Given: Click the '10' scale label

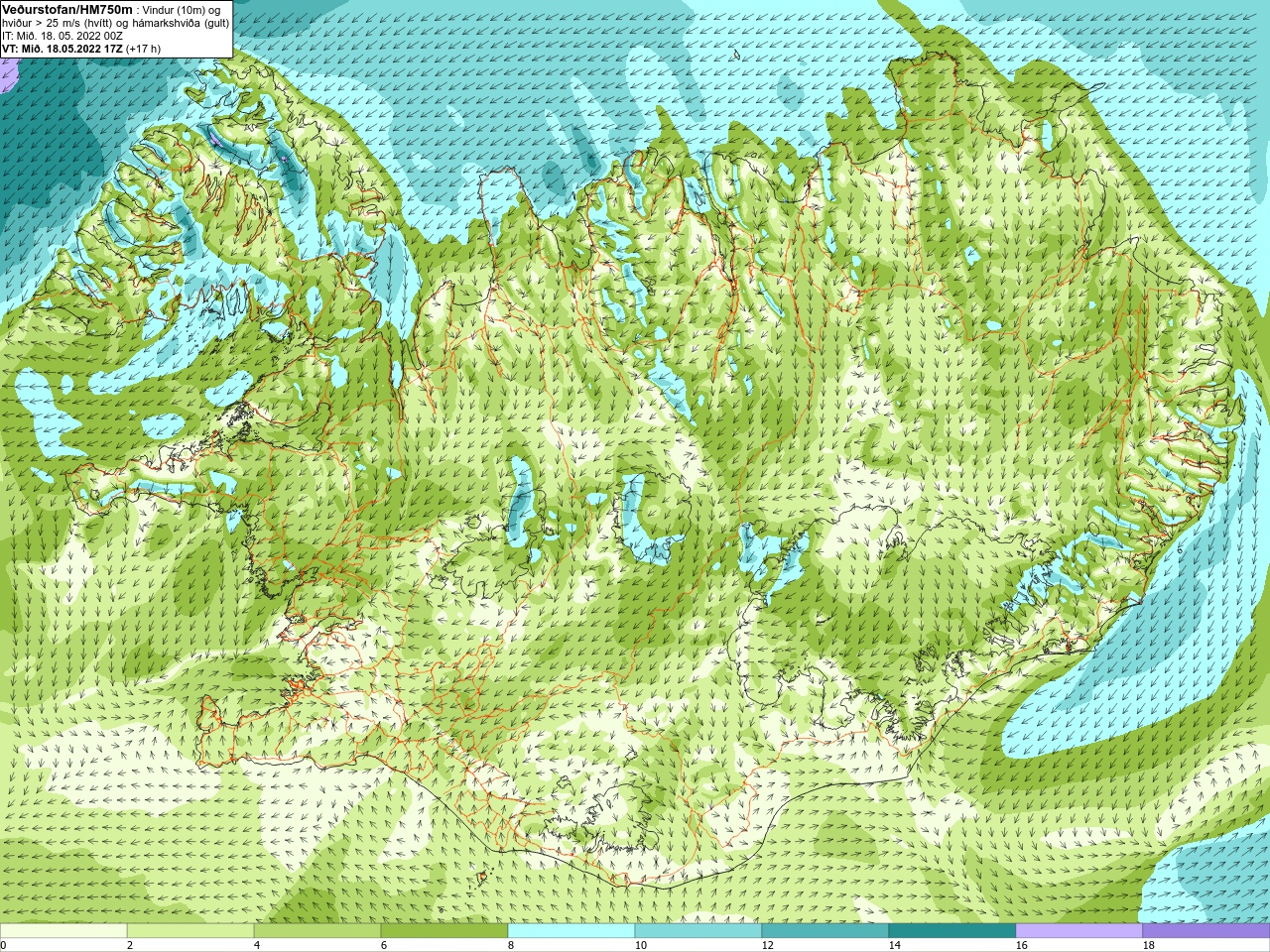Looking at the screenshot, I should (641, 945).
